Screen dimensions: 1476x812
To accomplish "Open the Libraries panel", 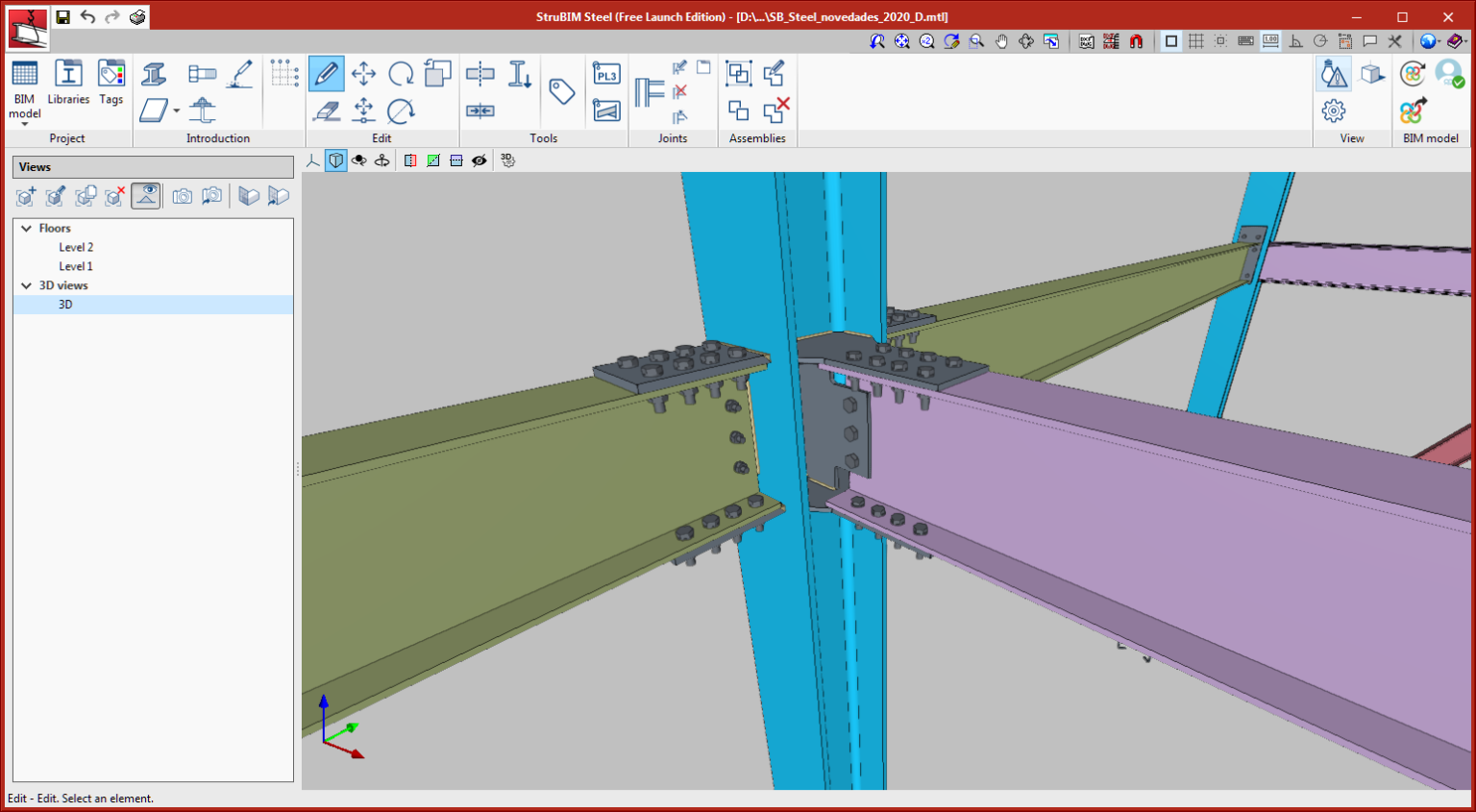I will [68, 82].
